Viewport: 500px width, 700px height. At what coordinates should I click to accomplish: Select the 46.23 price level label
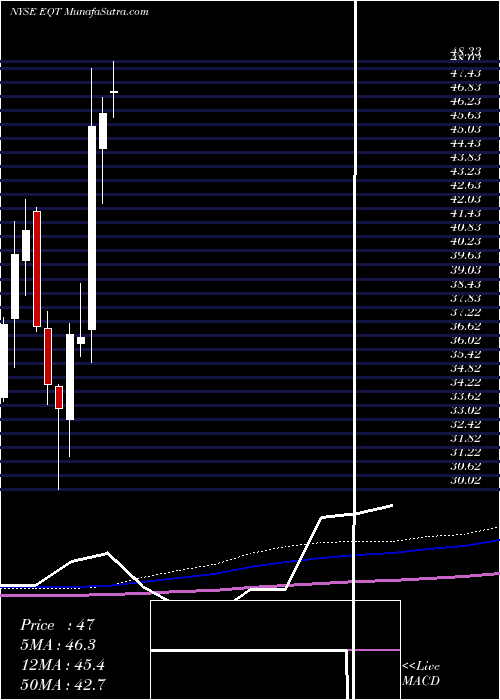click(464, 101)
